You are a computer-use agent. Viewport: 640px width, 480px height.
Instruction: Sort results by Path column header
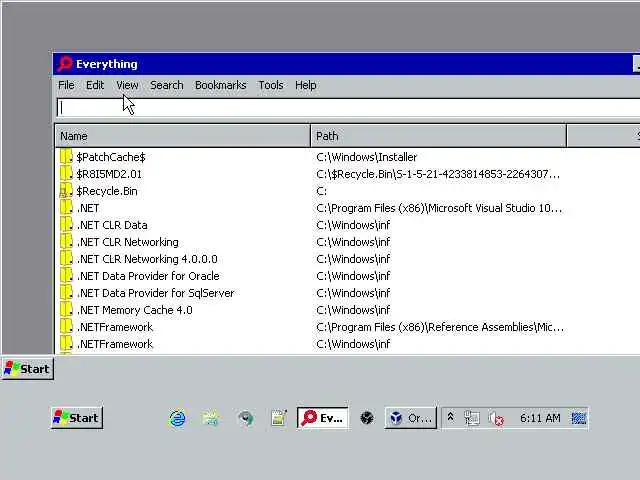click(x=438, y=136)
